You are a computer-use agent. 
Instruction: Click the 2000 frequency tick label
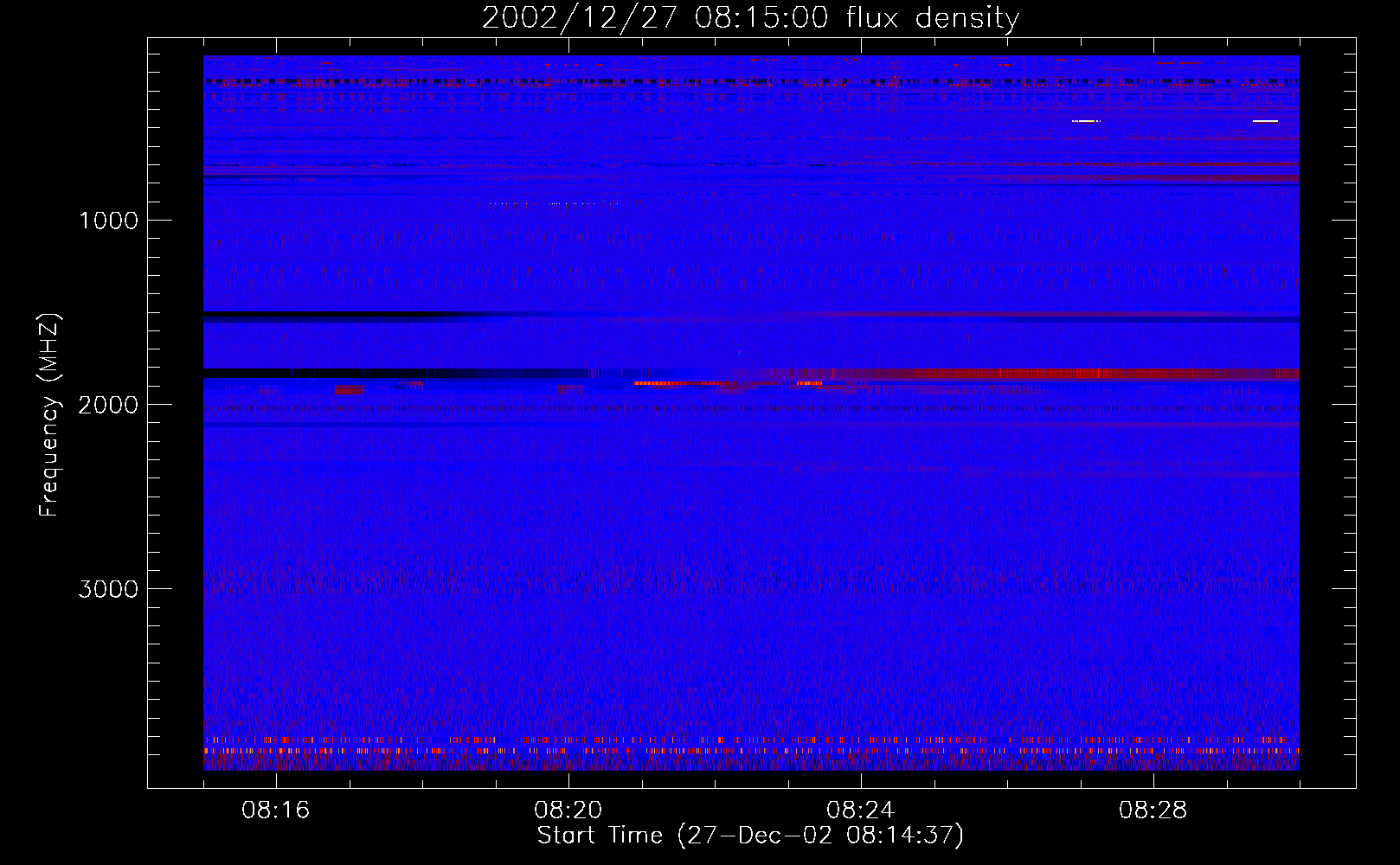(x=108, y=405)
